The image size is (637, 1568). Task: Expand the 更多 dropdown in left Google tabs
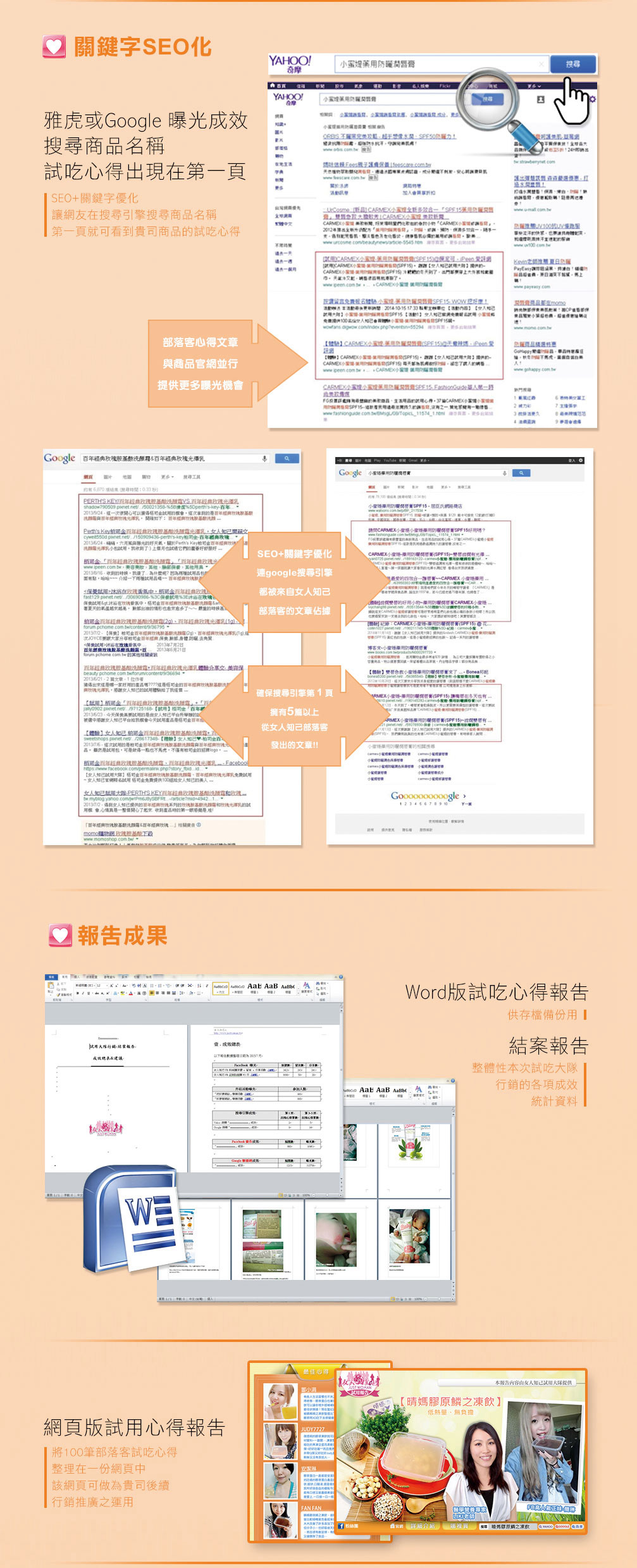click(x=167, y=477)
